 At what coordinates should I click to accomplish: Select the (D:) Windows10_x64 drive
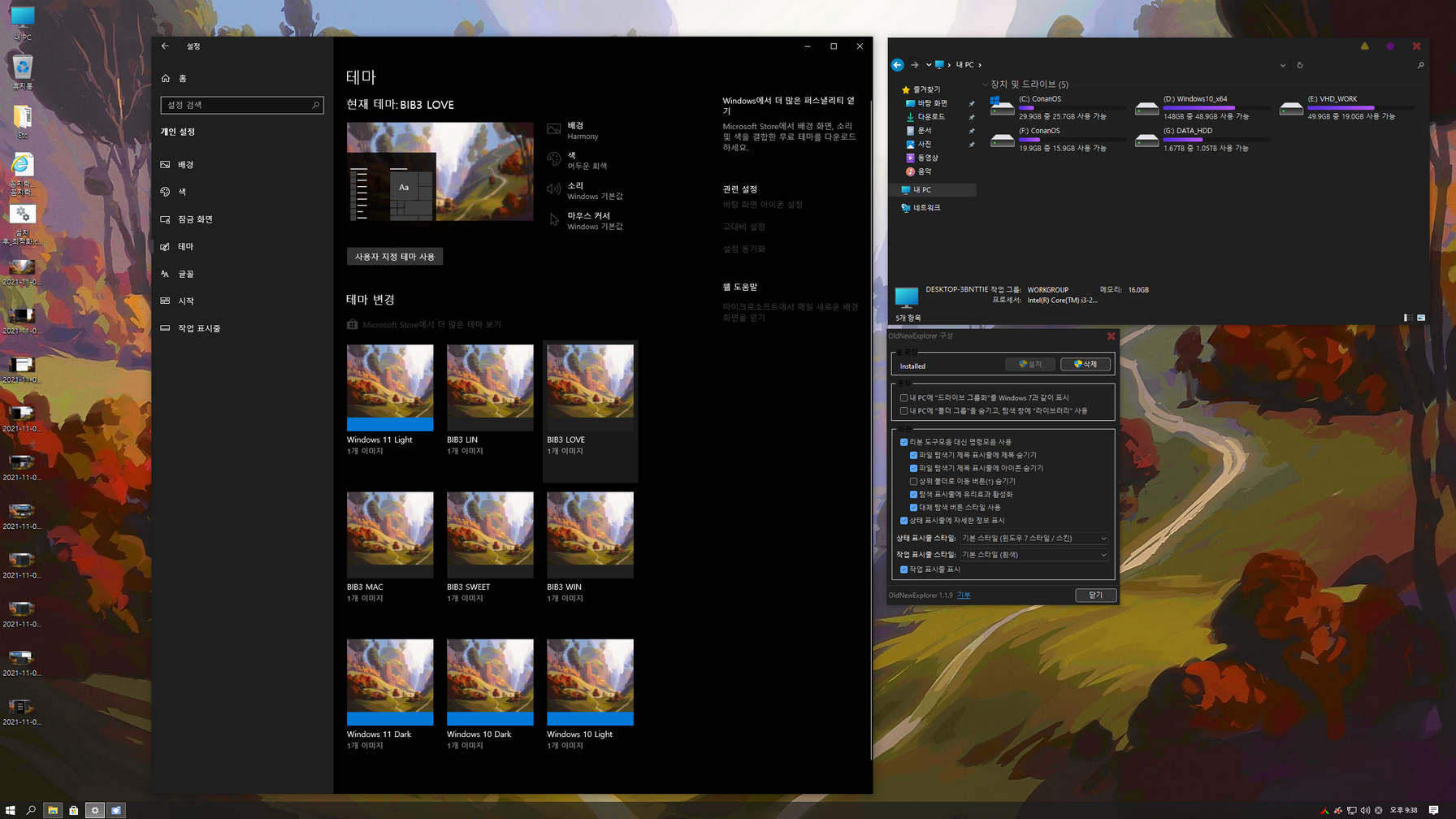pyautogui.click(x=1201, y=107)
